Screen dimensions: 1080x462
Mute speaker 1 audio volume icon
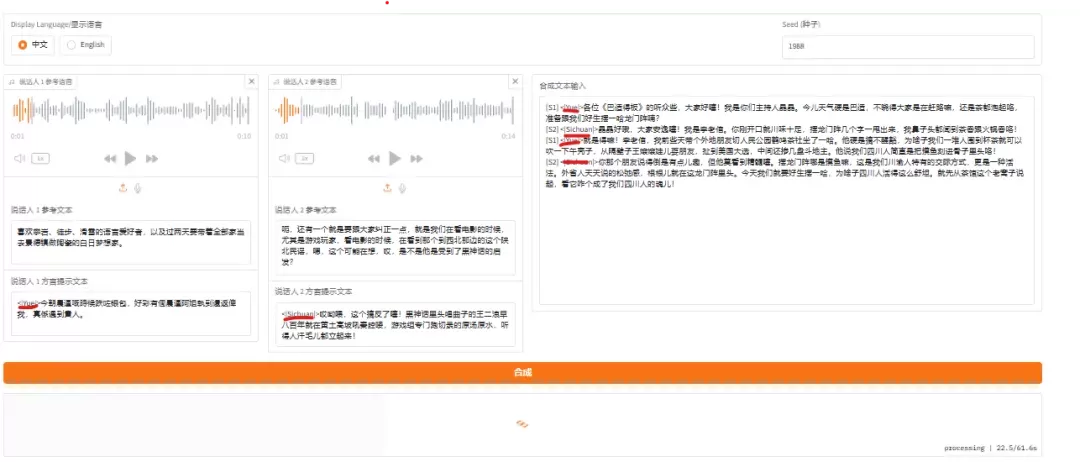click(x=20, y=158)
